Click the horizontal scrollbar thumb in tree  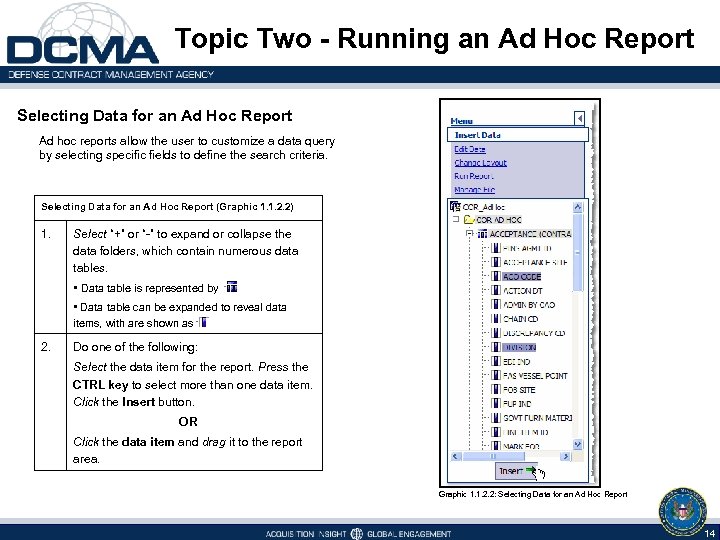pos(493,456)
